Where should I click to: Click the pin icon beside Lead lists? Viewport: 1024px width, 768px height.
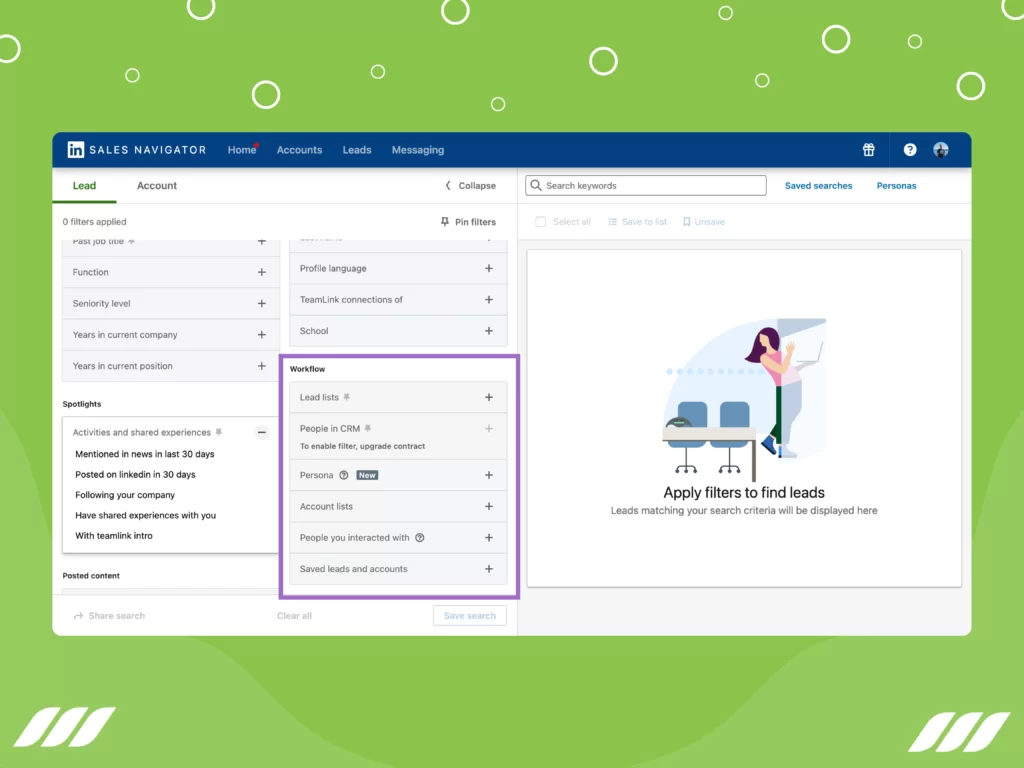pos(348,397)
